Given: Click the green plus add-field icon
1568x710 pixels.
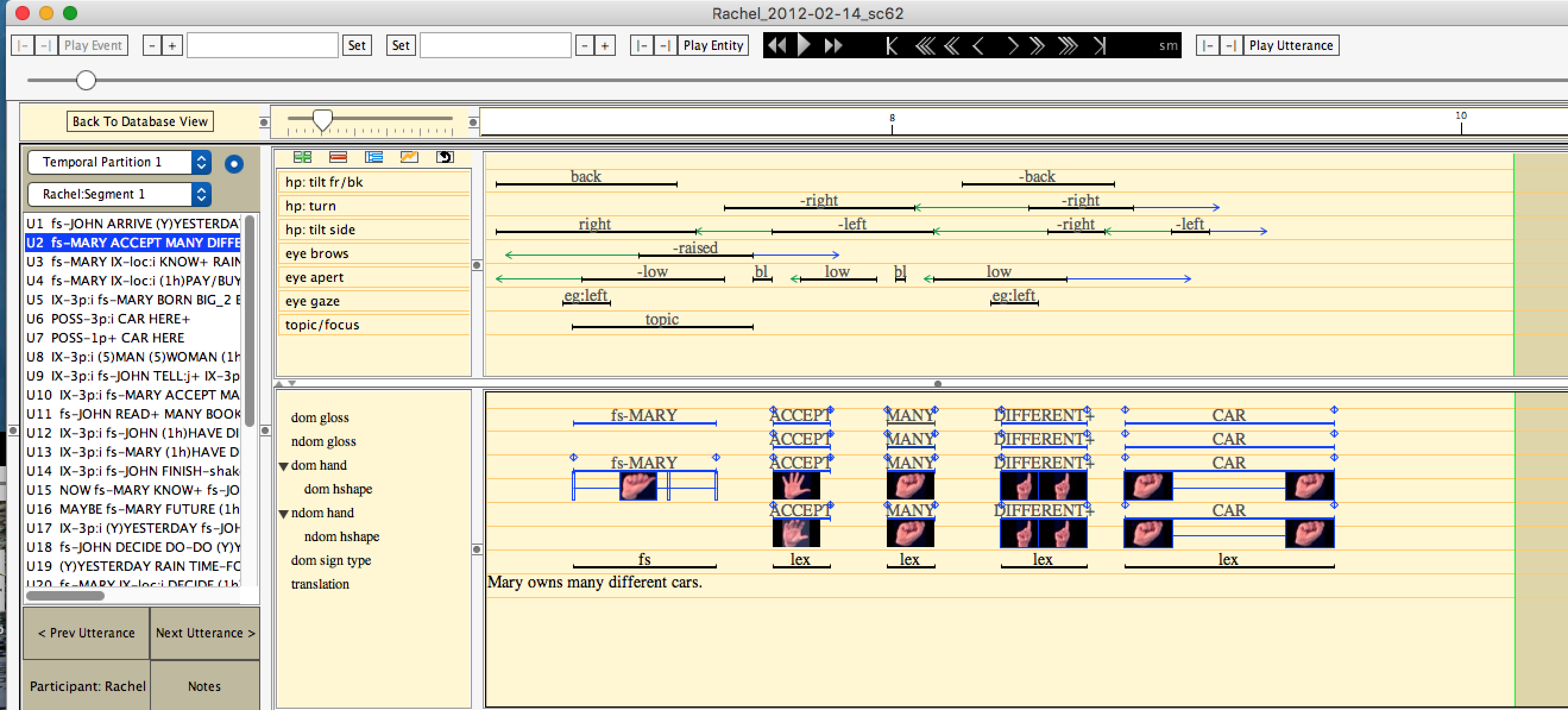Looking at the screenshot, I should tap(302, 157).
